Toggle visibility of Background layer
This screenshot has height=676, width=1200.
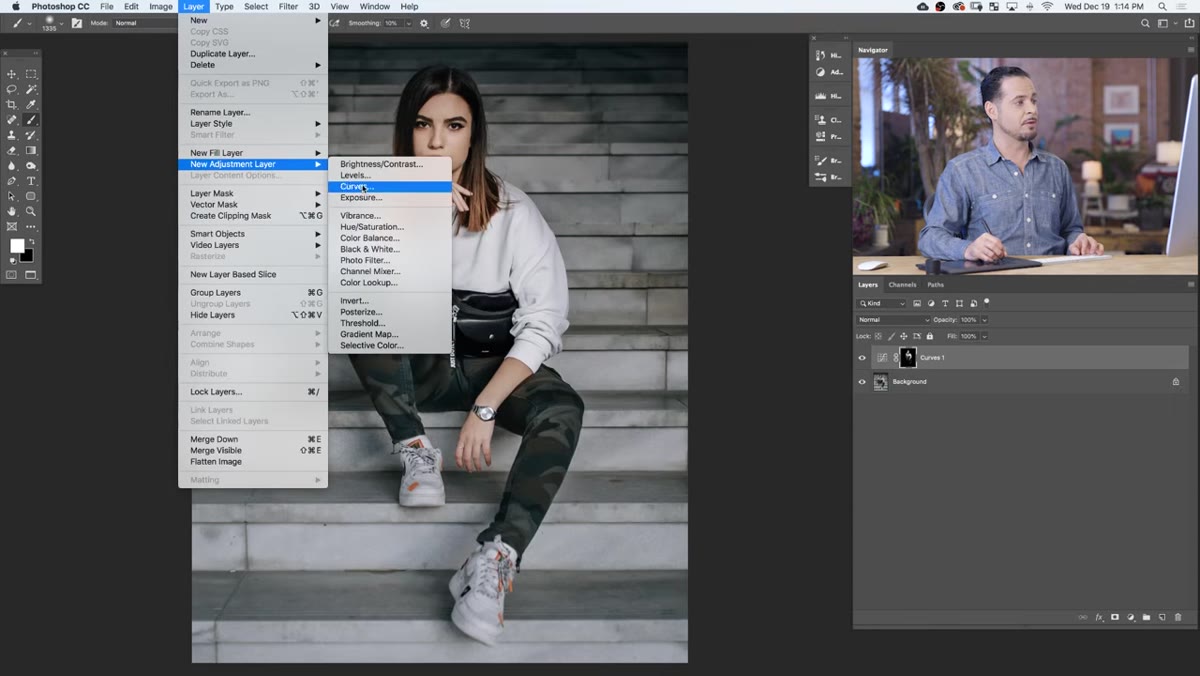tap(862, 381)
